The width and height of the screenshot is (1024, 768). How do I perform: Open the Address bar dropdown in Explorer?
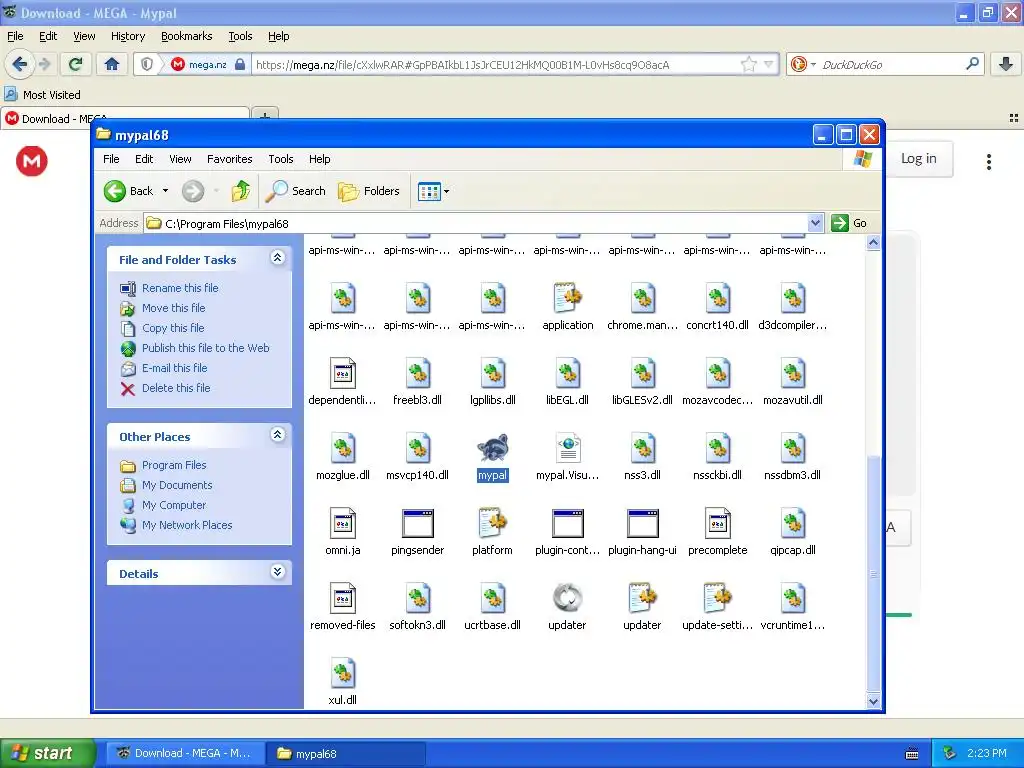pyautogui.click(x=815, y=223)
